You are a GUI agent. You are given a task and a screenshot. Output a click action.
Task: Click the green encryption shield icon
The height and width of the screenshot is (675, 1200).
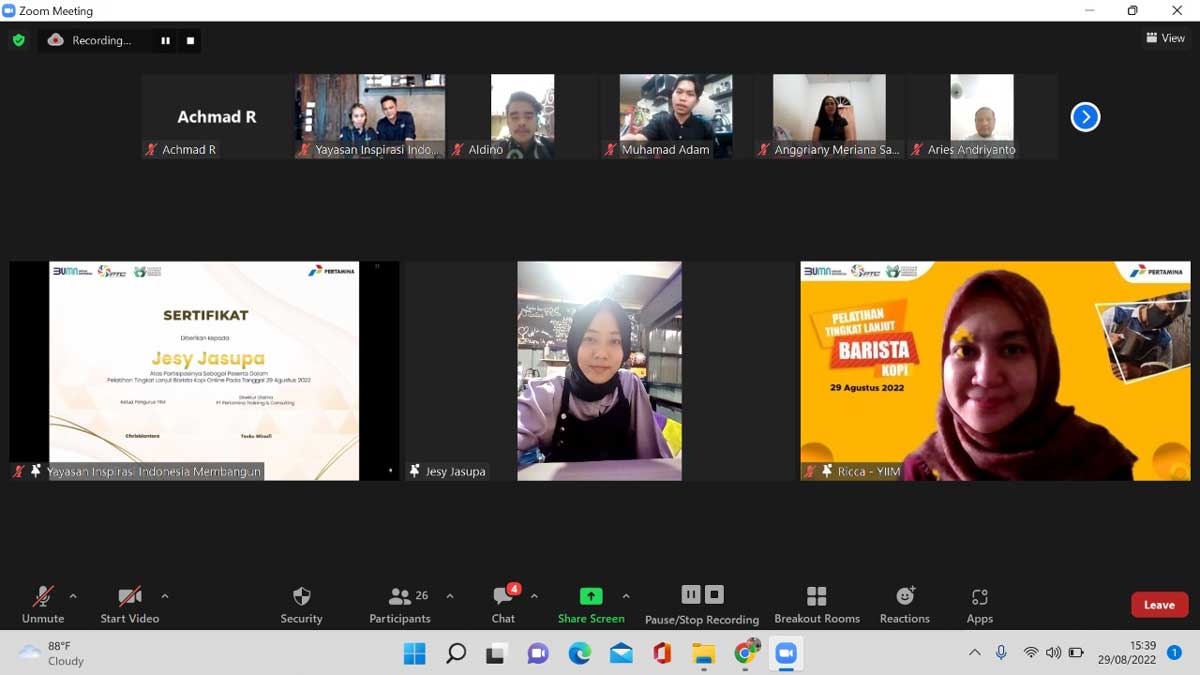tap(18, 40)
